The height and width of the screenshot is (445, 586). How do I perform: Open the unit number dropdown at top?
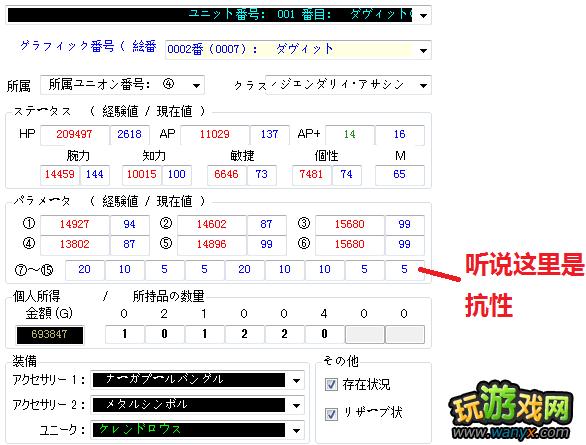click(423, 15)
